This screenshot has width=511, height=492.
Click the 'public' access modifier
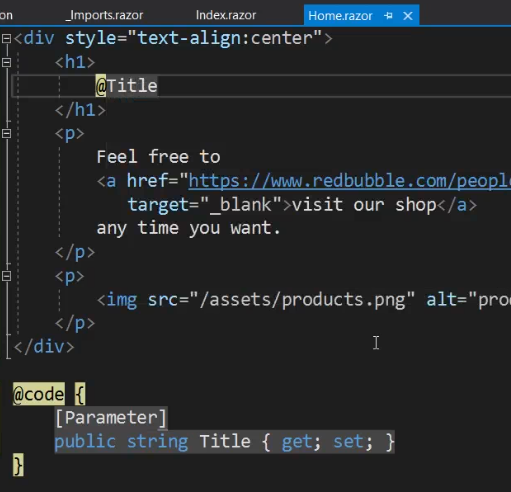coord(85,442)
